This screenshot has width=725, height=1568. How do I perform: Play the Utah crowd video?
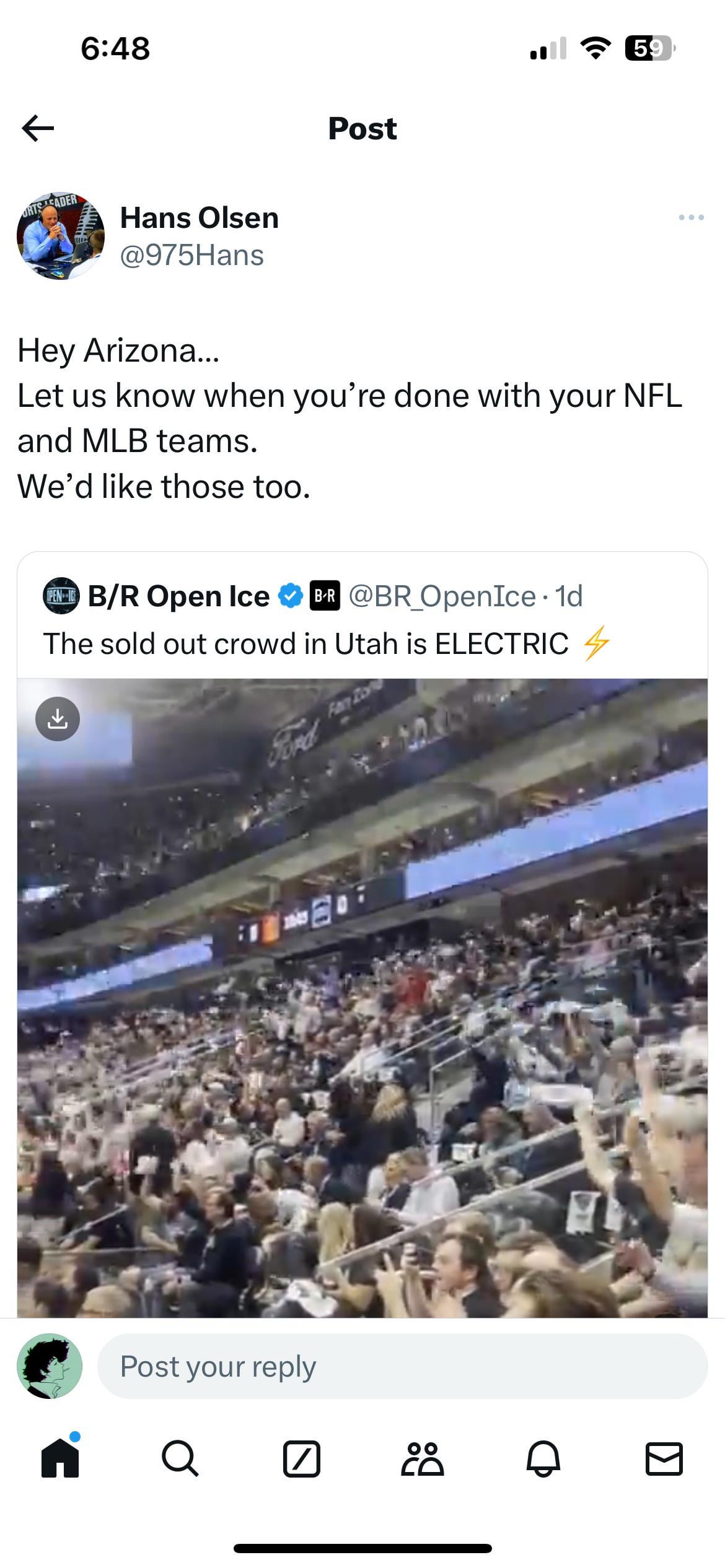pyautogui.click(x=362, y=997)
